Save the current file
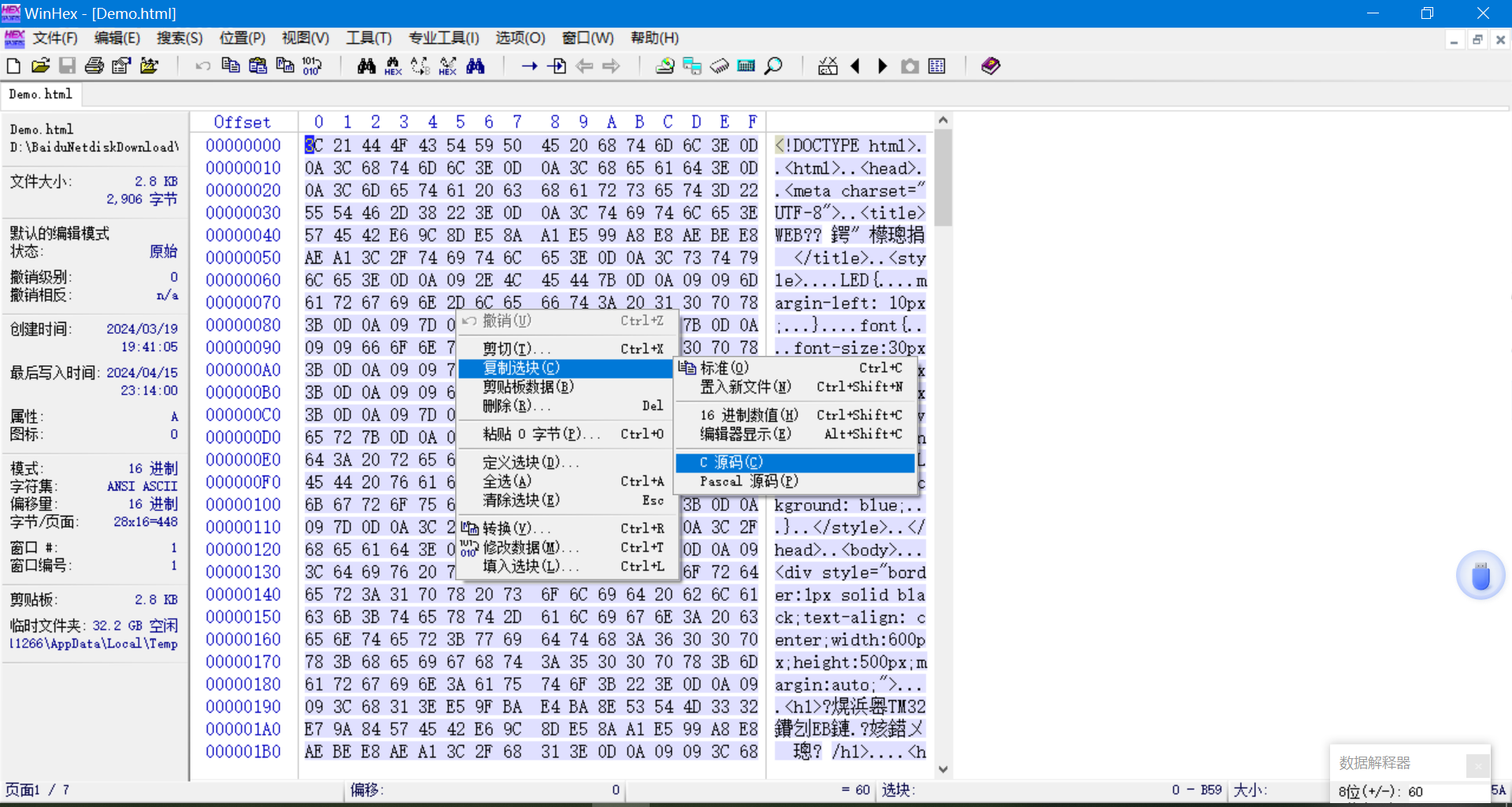 click(67, 66)
